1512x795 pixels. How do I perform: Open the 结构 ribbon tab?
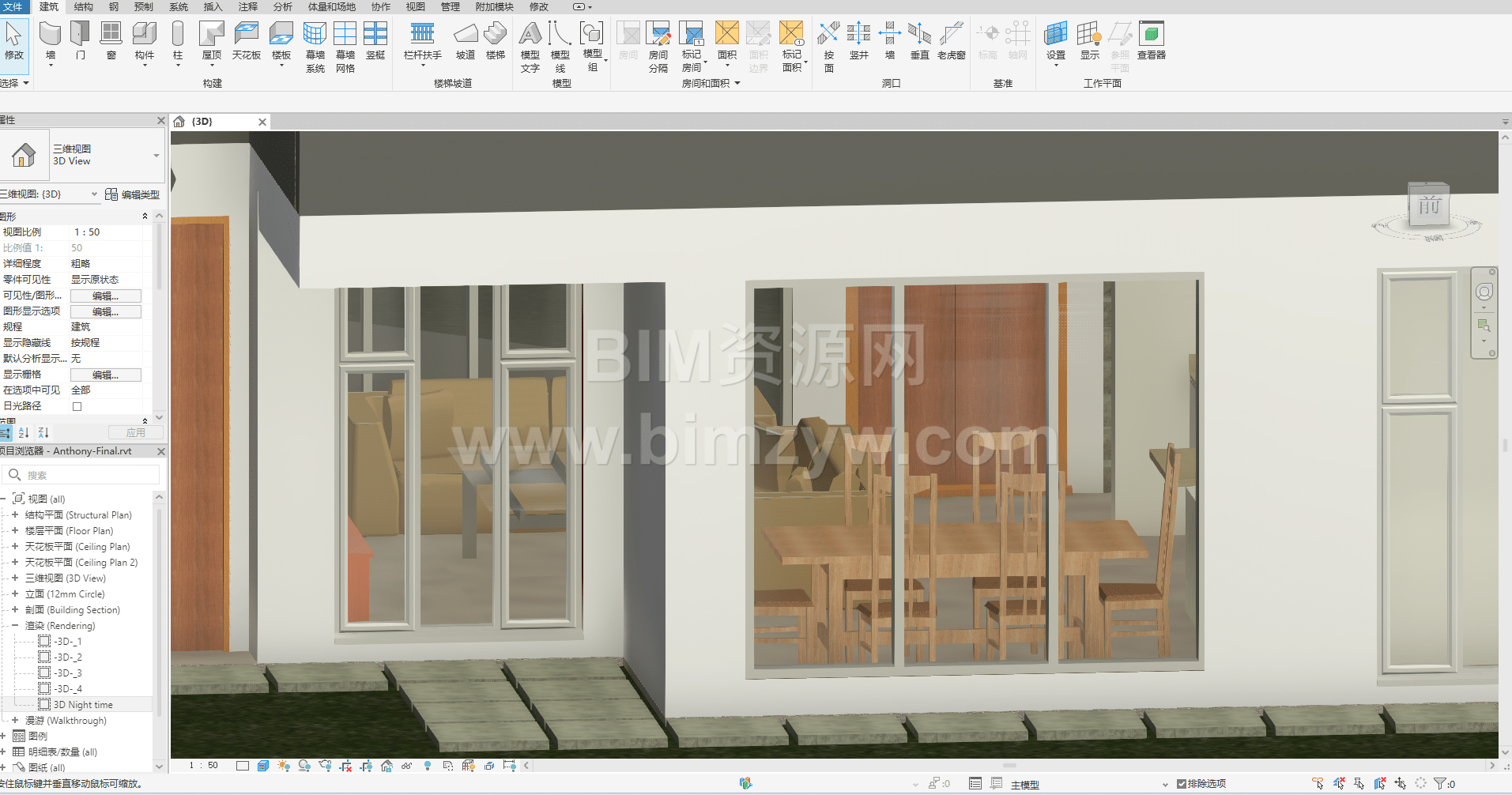tap(83, 6)
